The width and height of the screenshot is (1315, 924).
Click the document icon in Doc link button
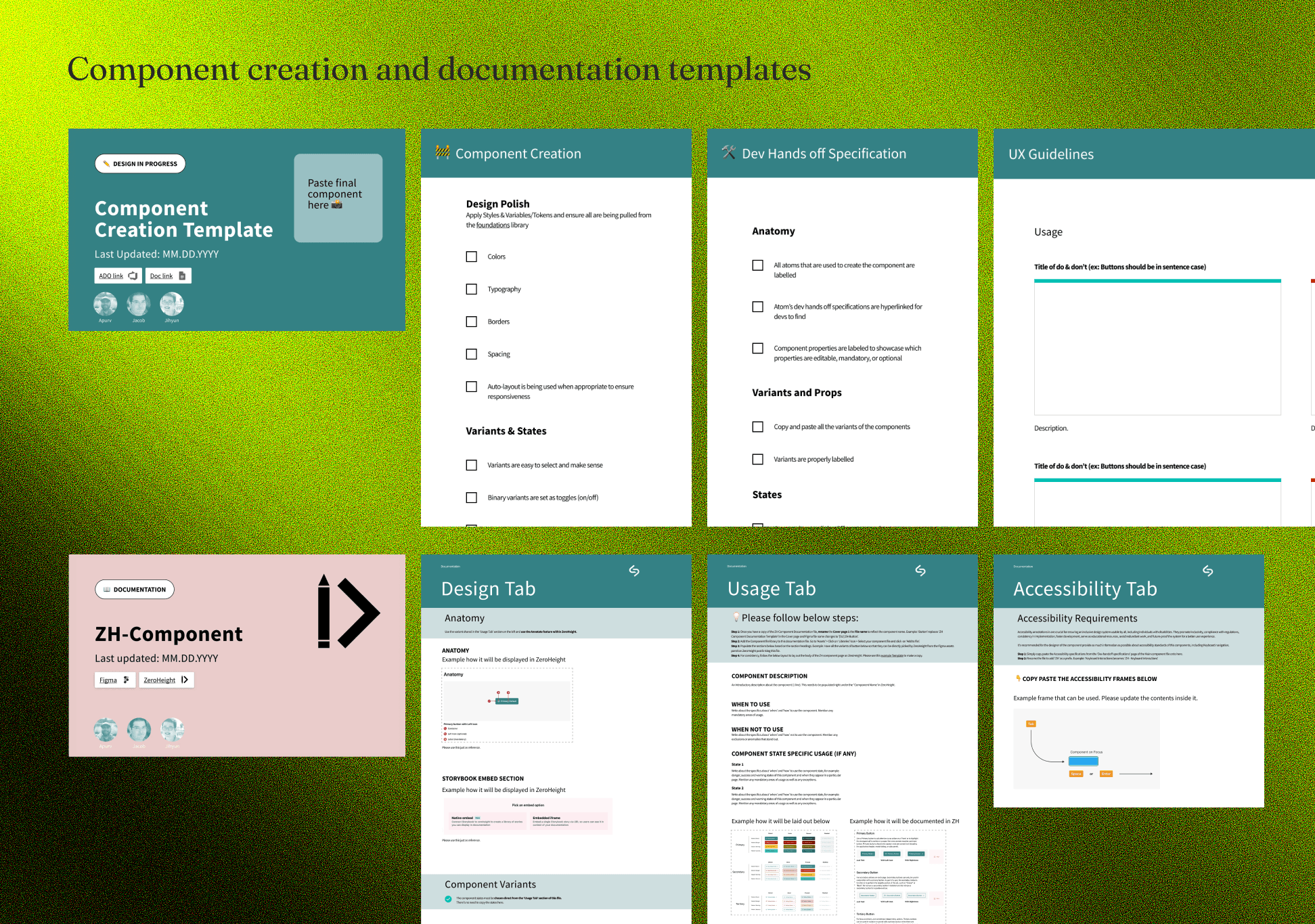(182, 276)
